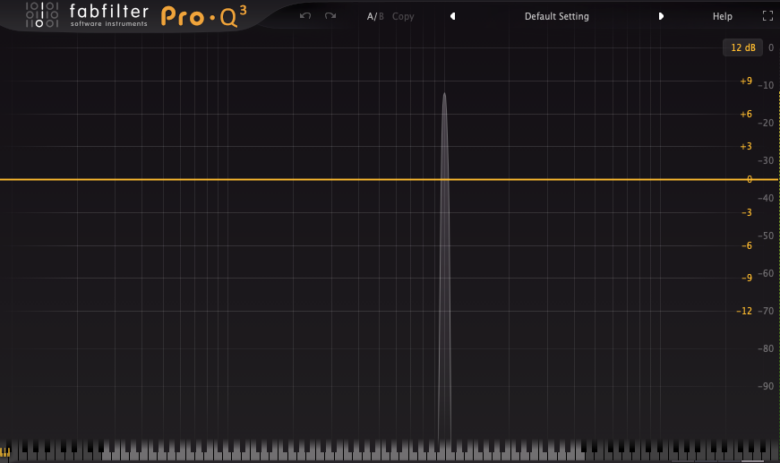The image size is (780, 463).
Task: Click the Pro-Q 3 product logo
Action: (x=203, y=17)
